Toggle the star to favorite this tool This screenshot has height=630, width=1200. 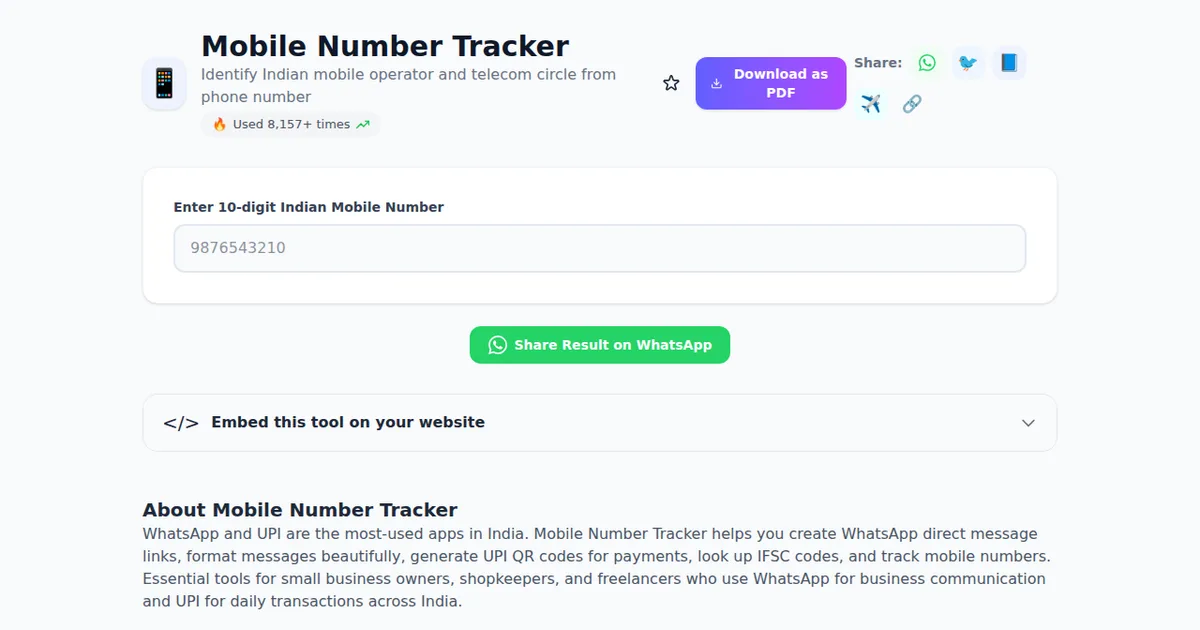[x=670, y=83]
